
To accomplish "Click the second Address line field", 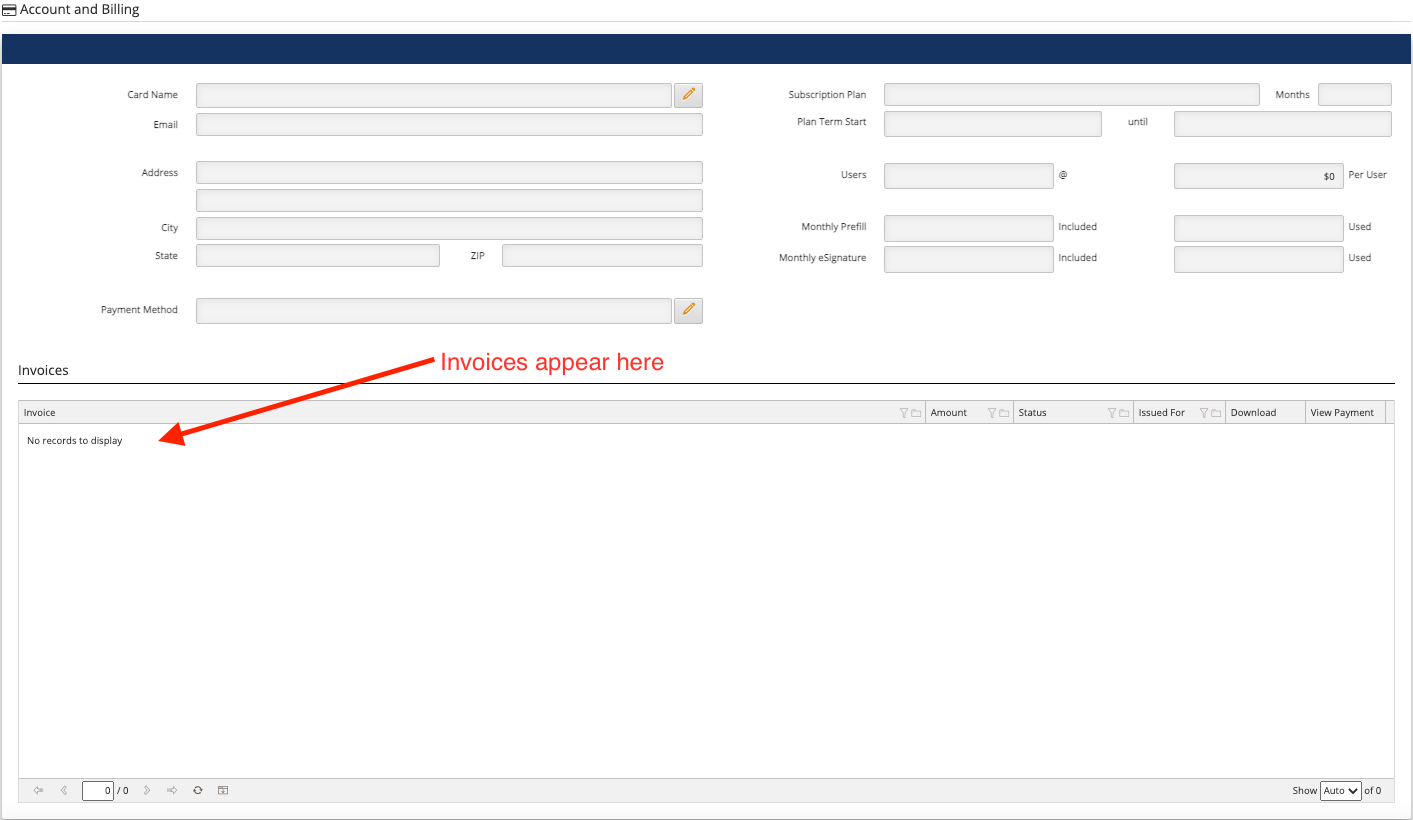I will coord(449,200).
